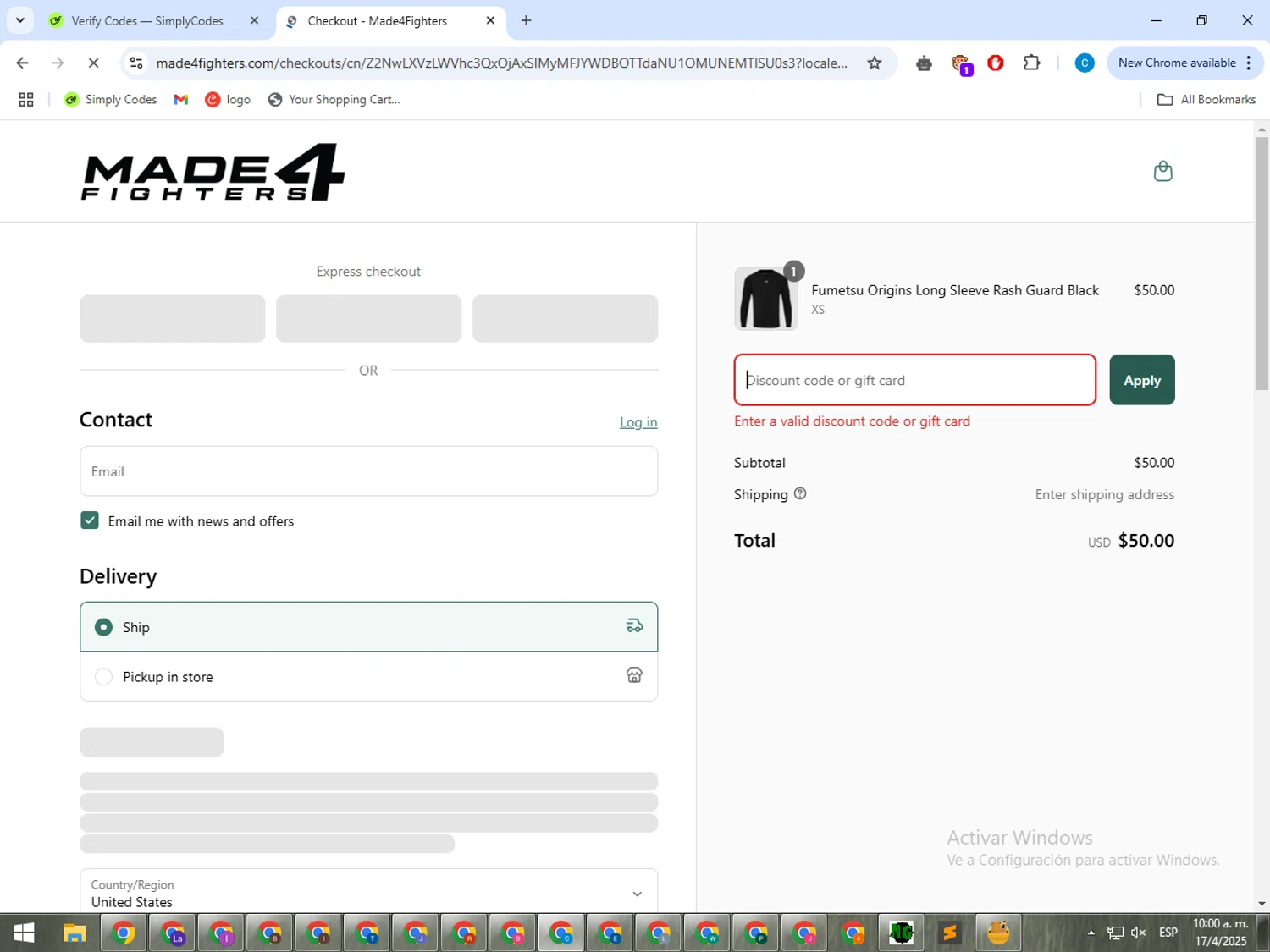Close the Verify Codes — SimplyCodes tab

[x=254, y=20]
